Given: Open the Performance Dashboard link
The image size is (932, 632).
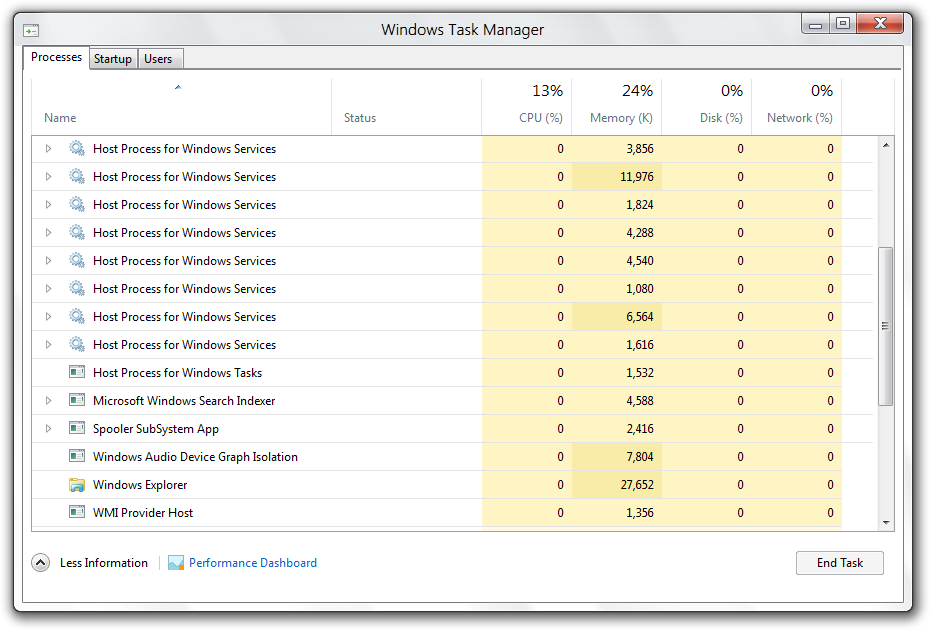Looking at the screenshot, I should 252,563.
